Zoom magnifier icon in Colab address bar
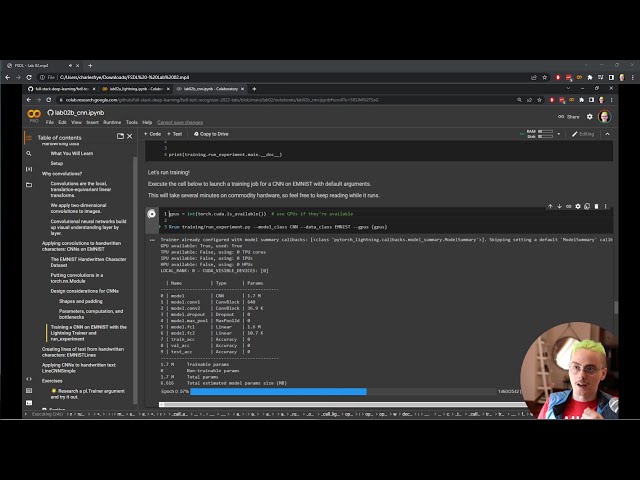This screenshot has height=480, width=640. (x=519, y=100)
